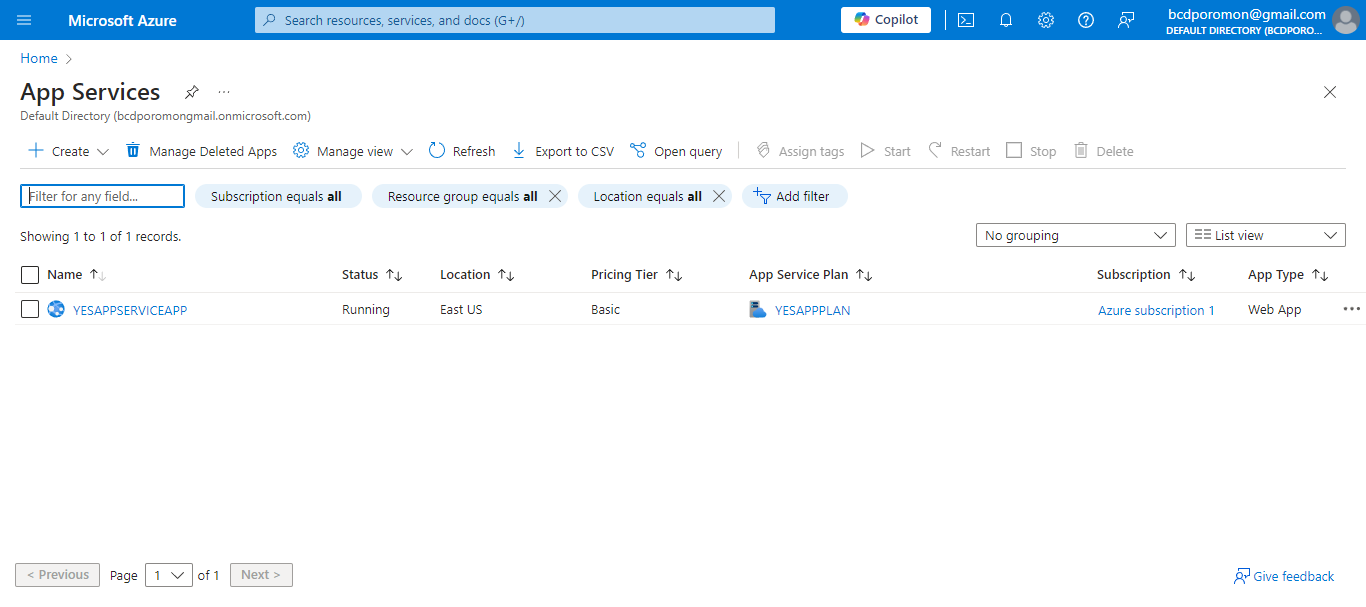Screen dimensions: 1366x607
Task: Open the portal hamburger menu
Action: (x=24, y=20)
